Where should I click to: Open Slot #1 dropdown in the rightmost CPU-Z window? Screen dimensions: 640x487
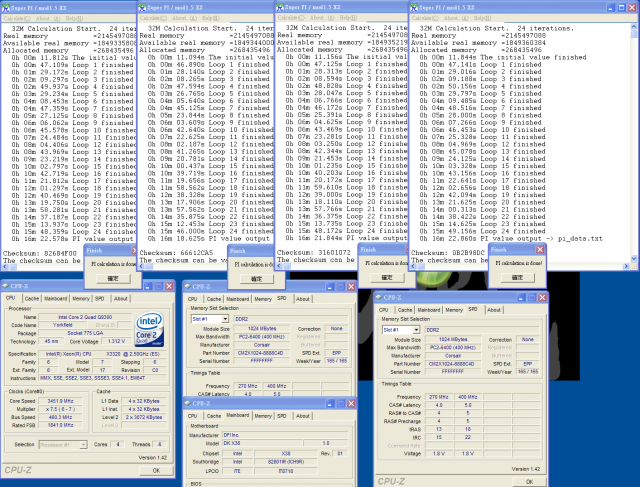pos(416,330)
